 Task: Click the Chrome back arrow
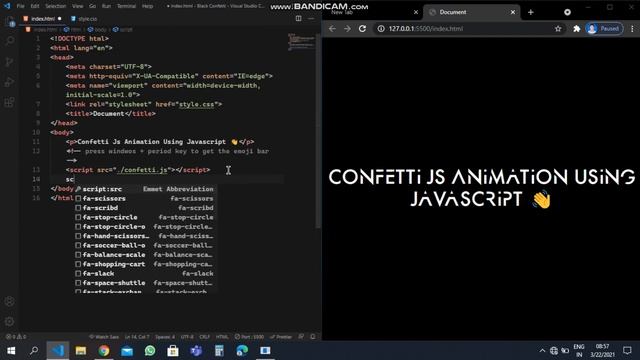click(x=332, y=29)
